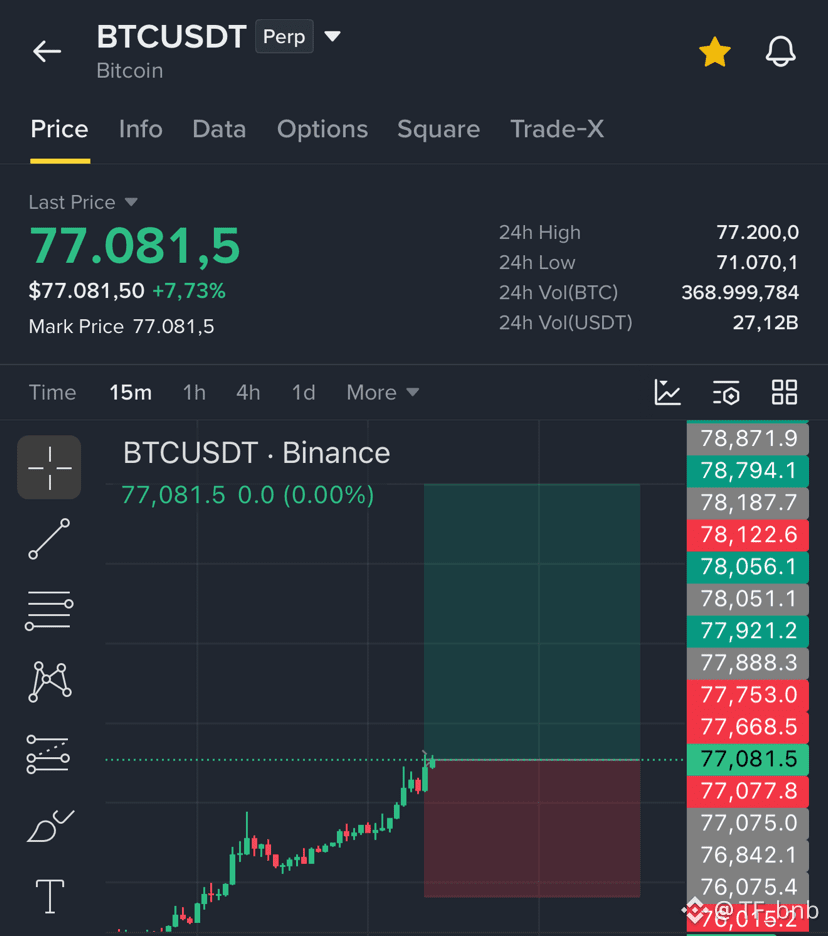Open the chart indicators icon

coord(667,392)
